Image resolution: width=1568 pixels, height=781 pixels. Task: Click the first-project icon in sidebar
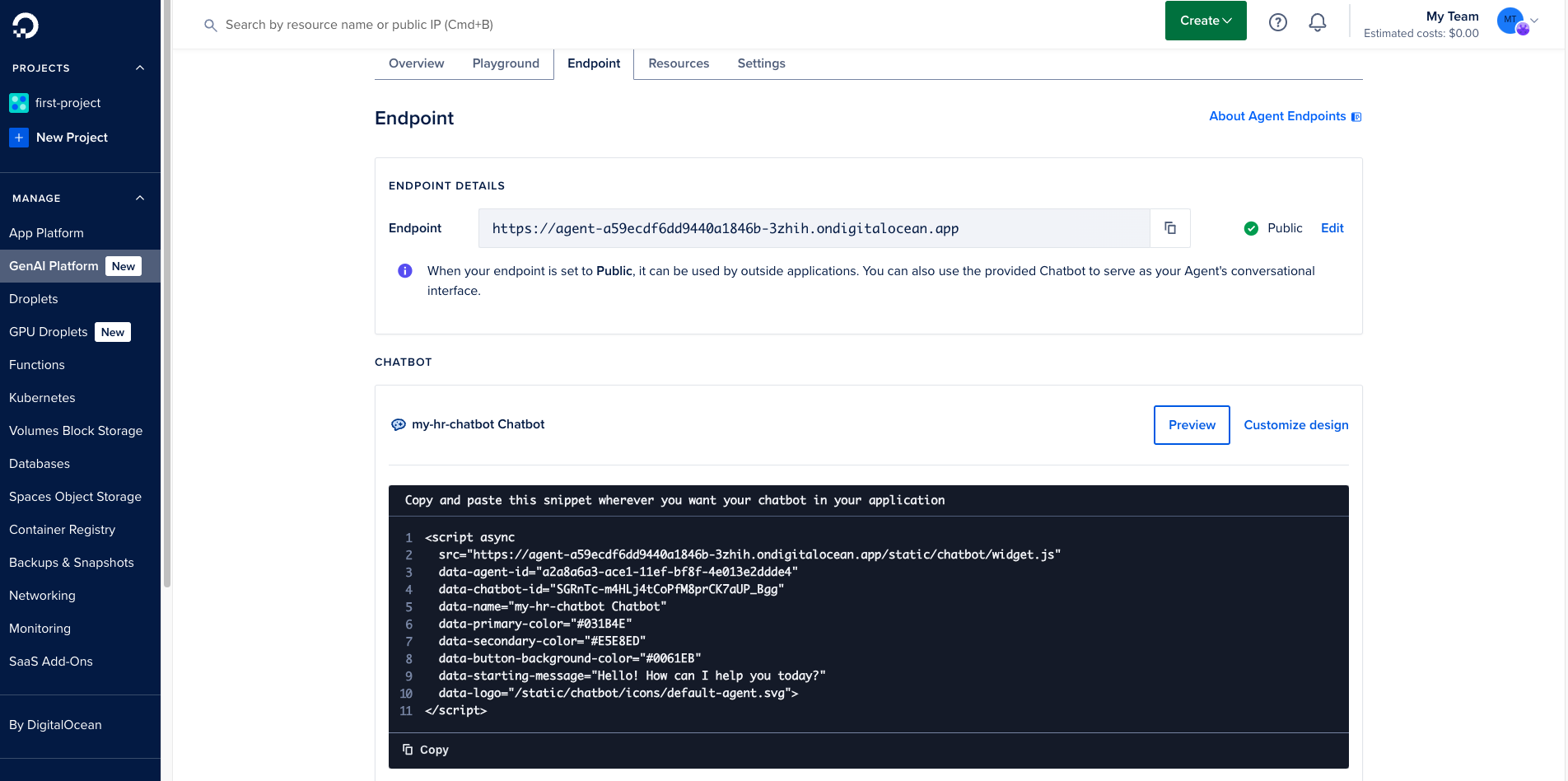coord(19,103)
